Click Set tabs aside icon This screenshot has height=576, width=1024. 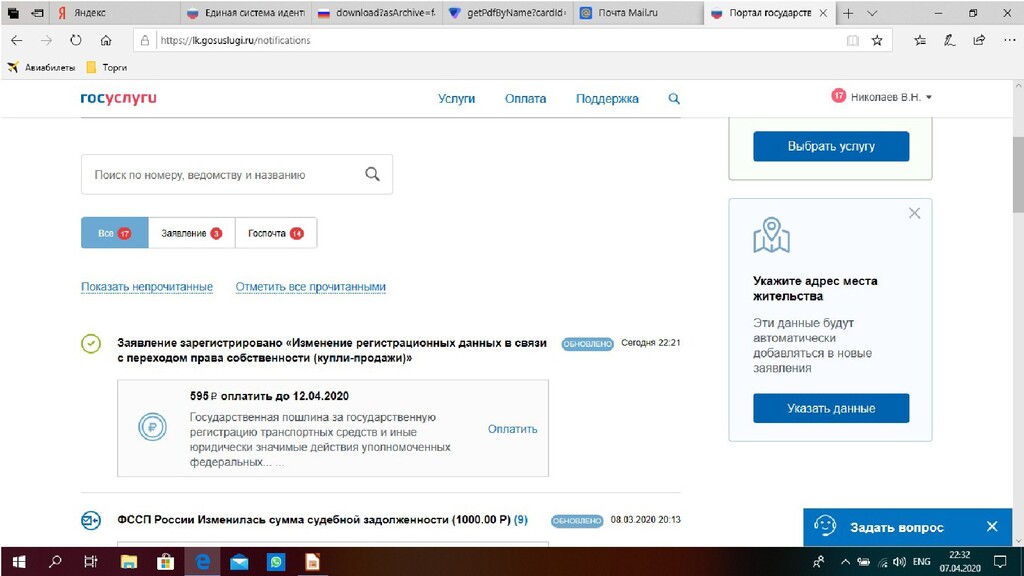(x=38, y=13)
